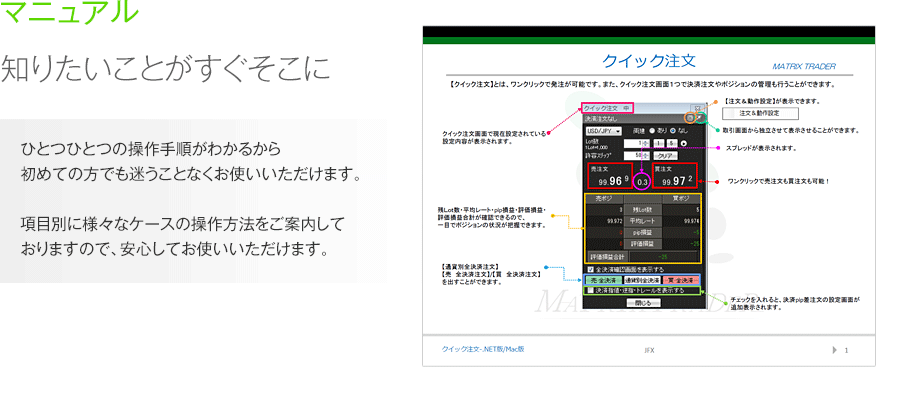Select 両建 なし radio button
The height and width of the screenshot is (399, 900).
(673, 130)
